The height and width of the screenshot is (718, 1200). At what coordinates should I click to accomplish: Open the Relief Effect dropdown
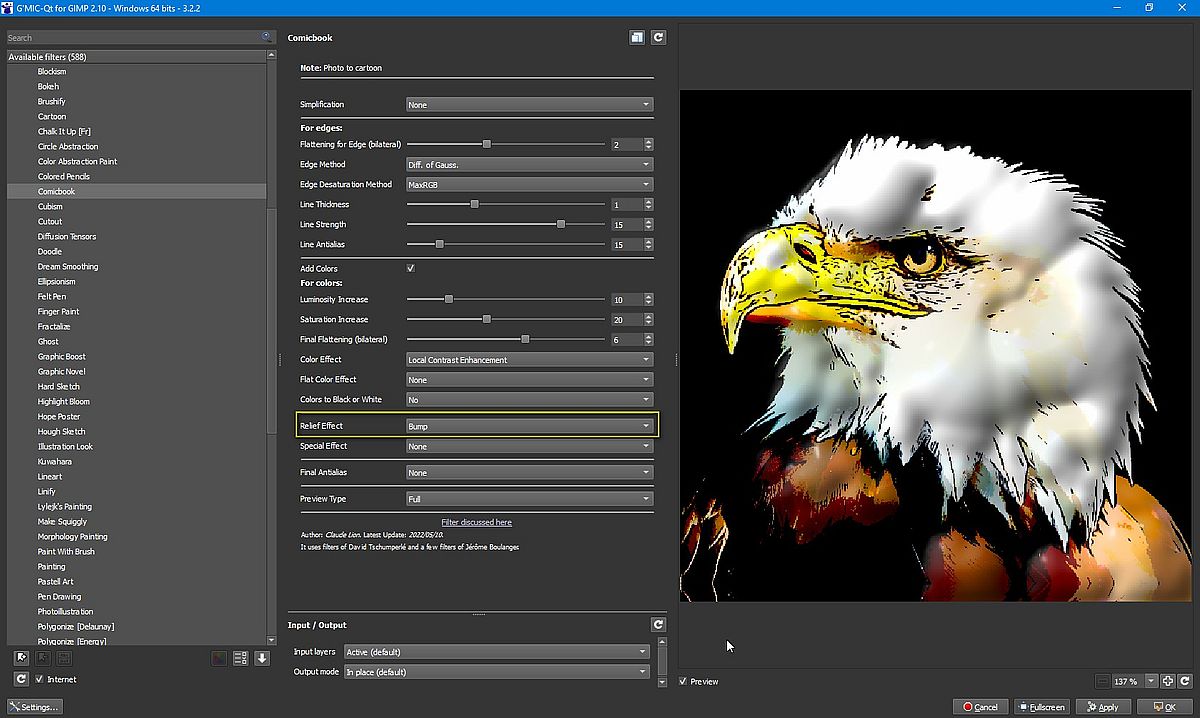pyautogui.click(x=529, y=426)
